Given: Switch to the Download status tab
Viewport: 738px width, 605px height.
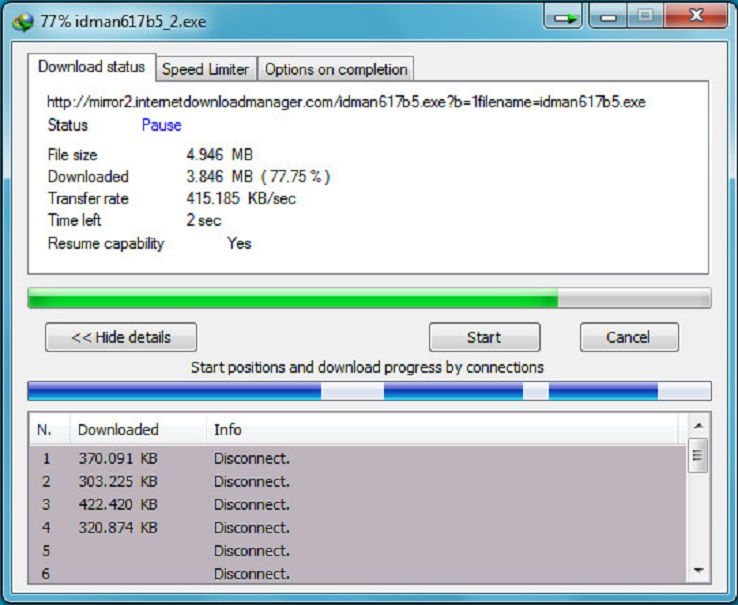Looking at the screenshot, I should click(91, 67).
